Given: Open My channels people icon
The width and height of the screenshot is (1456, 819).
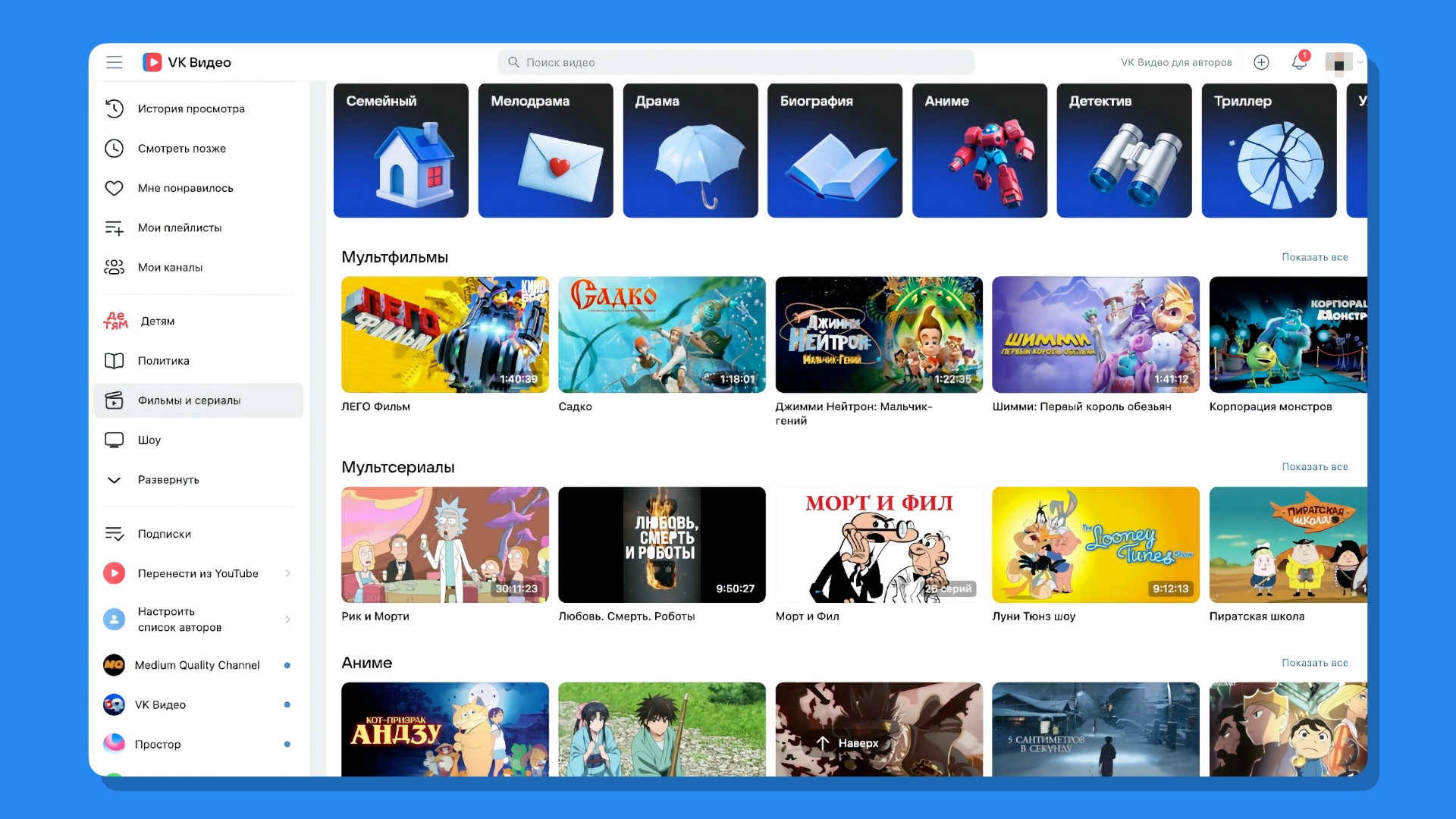Looking at the screenshot, I should point(115,267).
